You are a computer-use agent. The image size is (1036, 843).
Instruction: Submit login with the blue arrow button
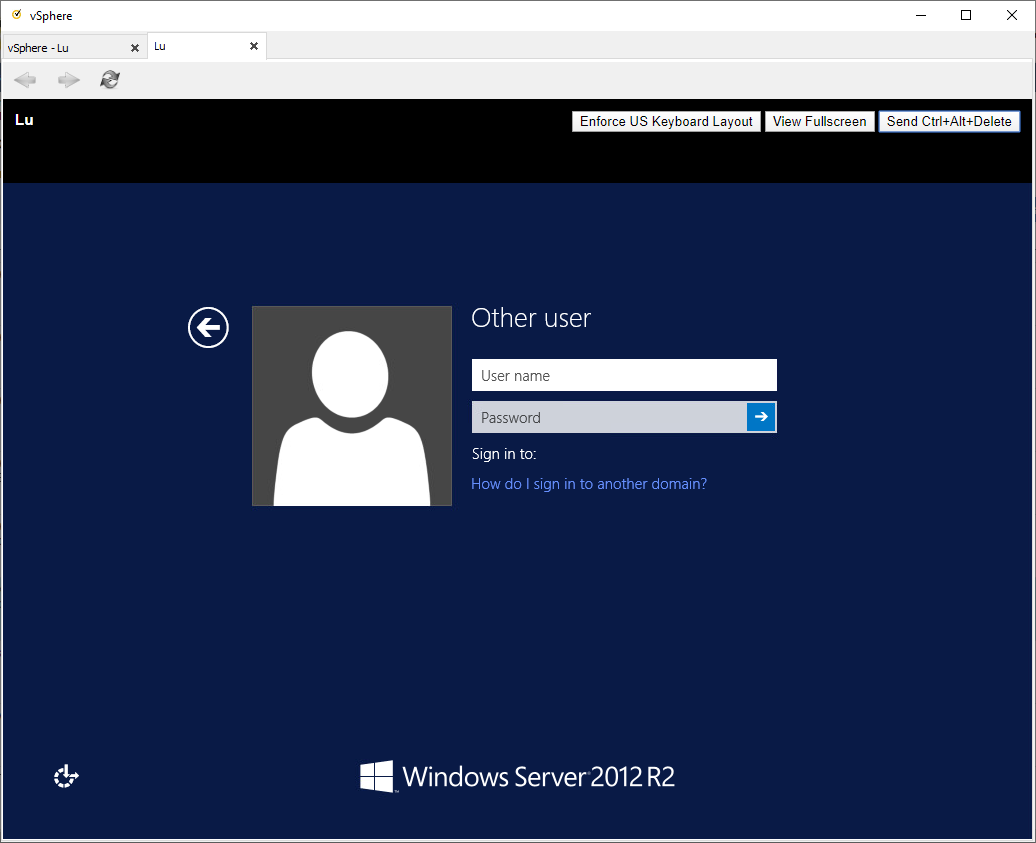click(x=761, y=417)
